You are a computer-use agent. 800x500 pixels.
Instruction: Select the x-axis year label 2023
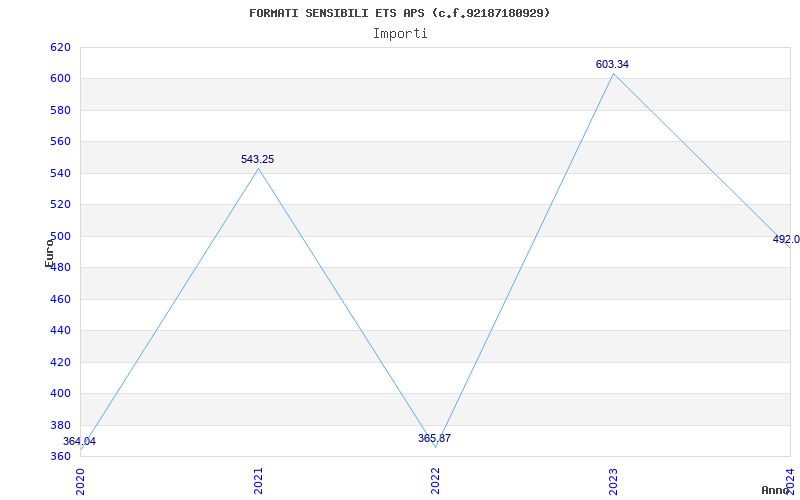pyautogui.click(x=613, y=481)
